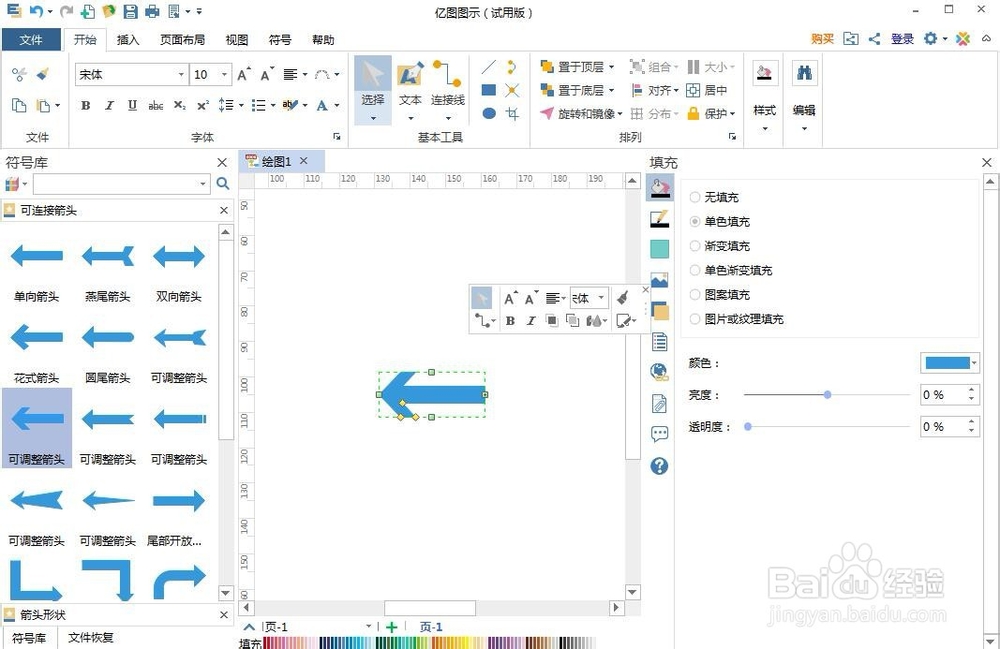Open the 视图 ribbon tab
1000x649 pixels.
coord(236,40)
